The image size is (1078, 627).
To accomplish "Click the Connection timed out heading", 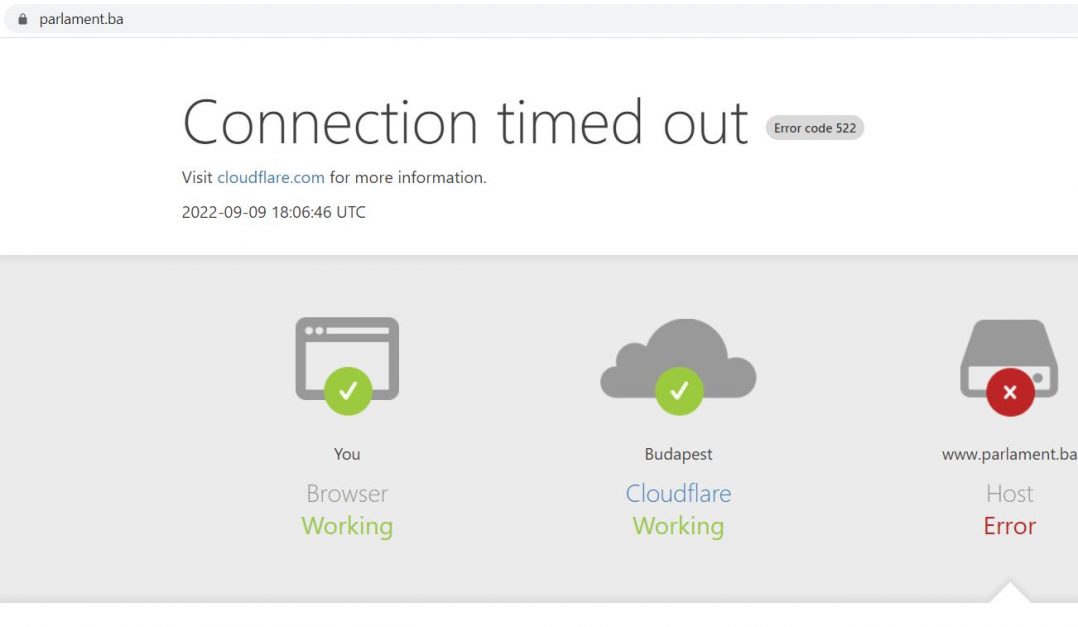I will (465, 123).
